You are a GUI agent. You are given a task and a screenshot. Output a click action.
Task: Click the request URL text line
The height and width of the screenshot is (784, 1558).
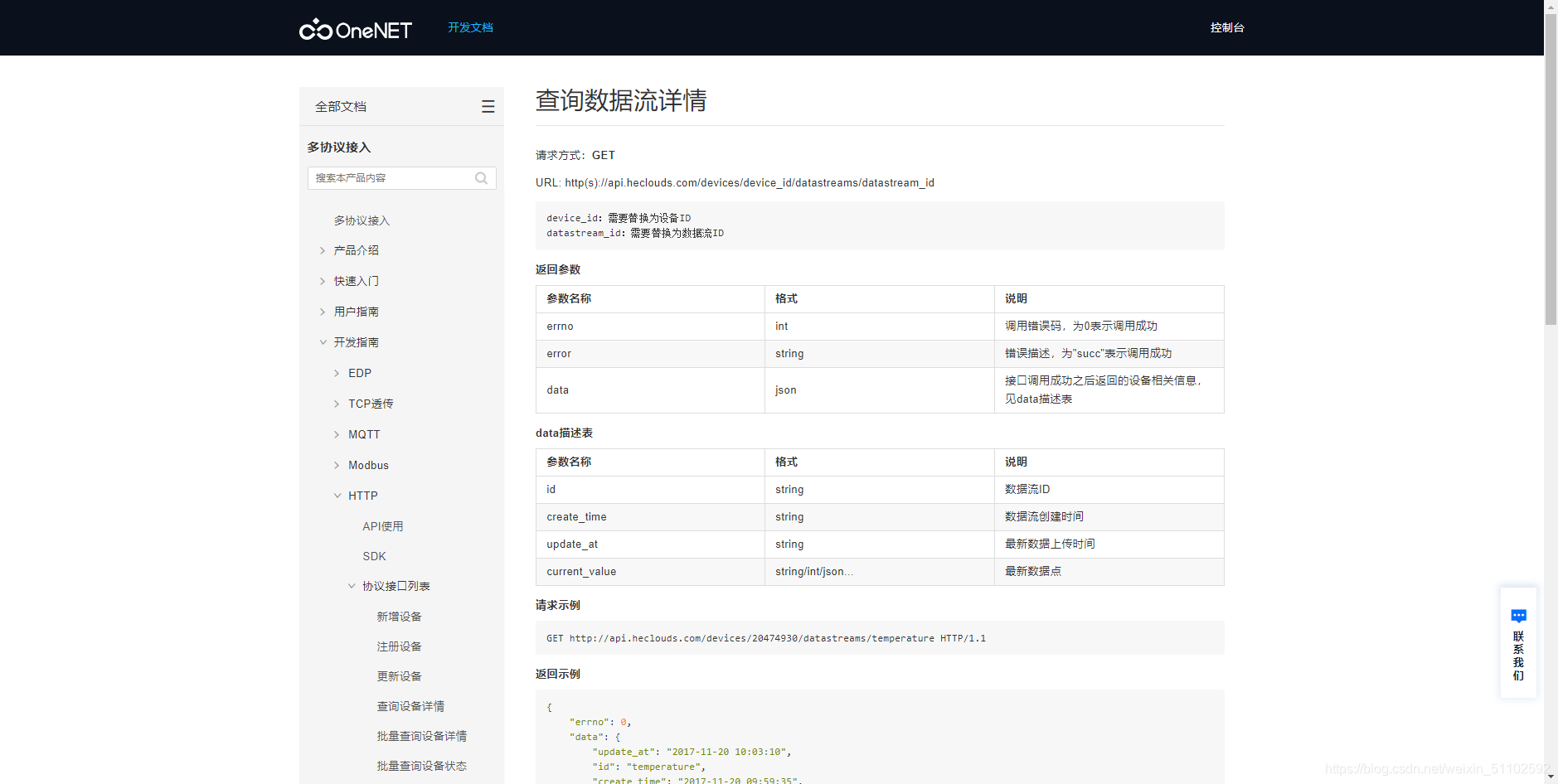point(735,182)
